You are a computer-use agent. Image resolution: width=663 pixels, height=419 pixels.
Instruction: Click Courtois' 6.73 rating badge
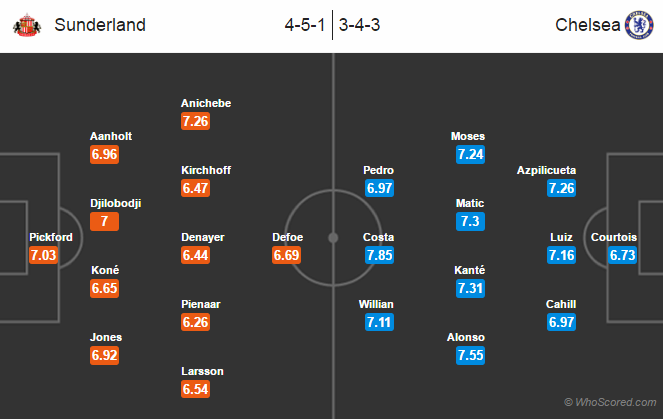pos(622,255)
